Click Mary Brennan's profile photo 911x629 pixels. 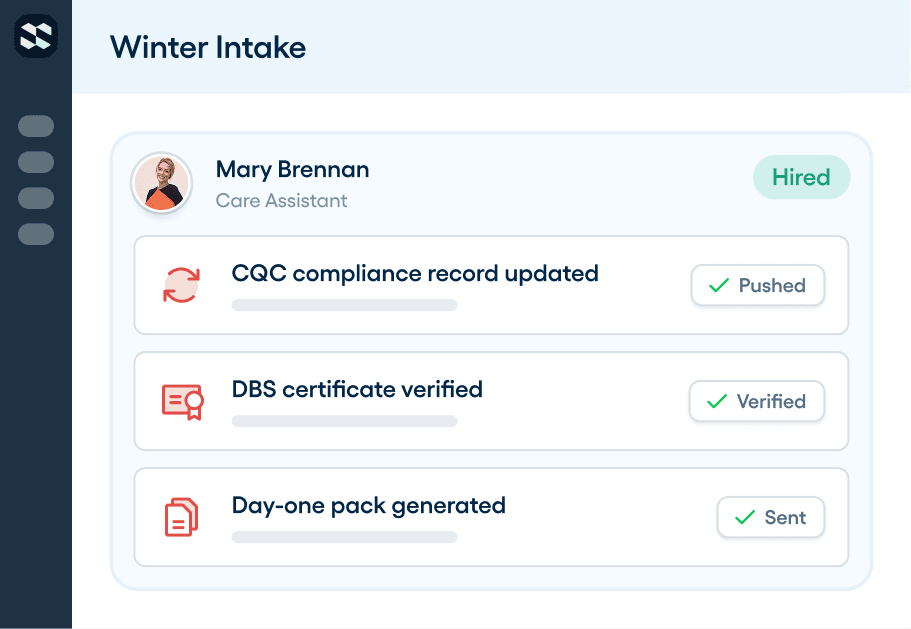[162, 183]
